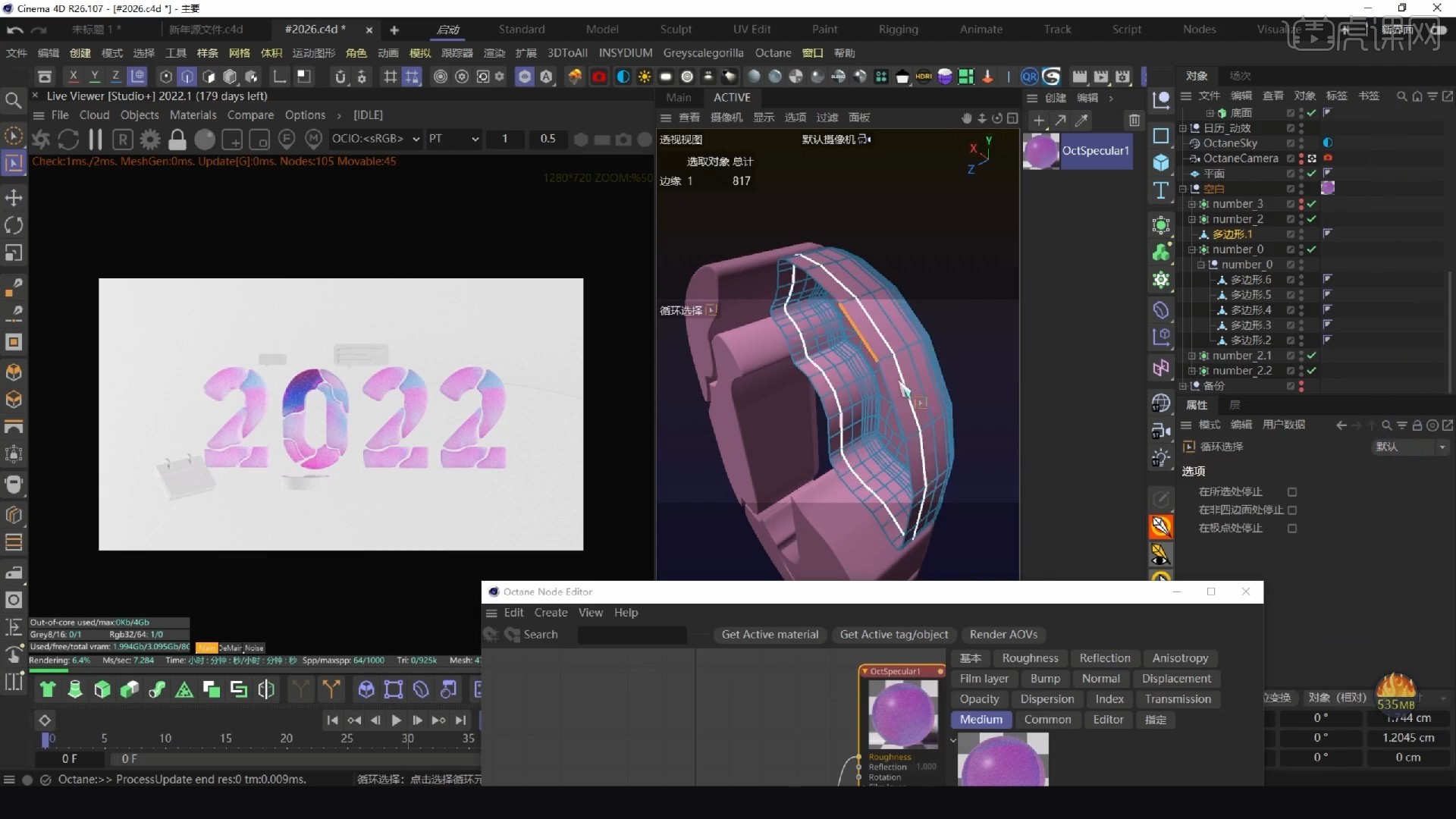The height and width of the screenshot is (819, 1456).
Task: Open the OCIO sRGB dropdown
Action: point(376,139)
